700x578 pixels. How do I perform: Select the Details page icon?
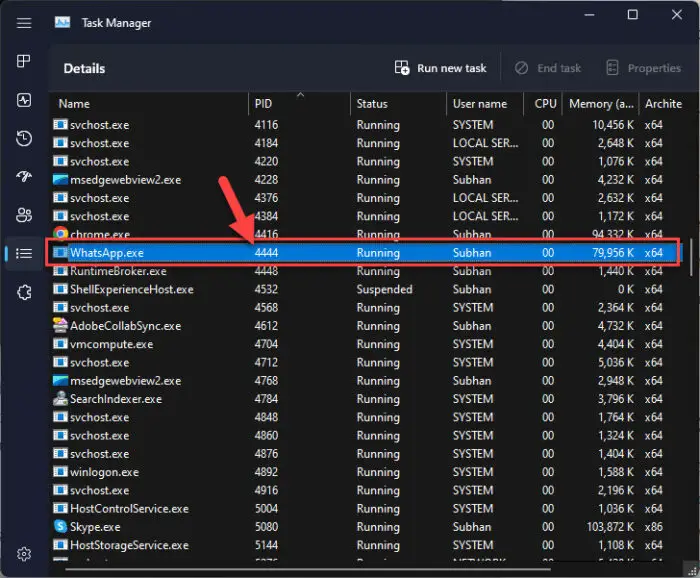24,254
